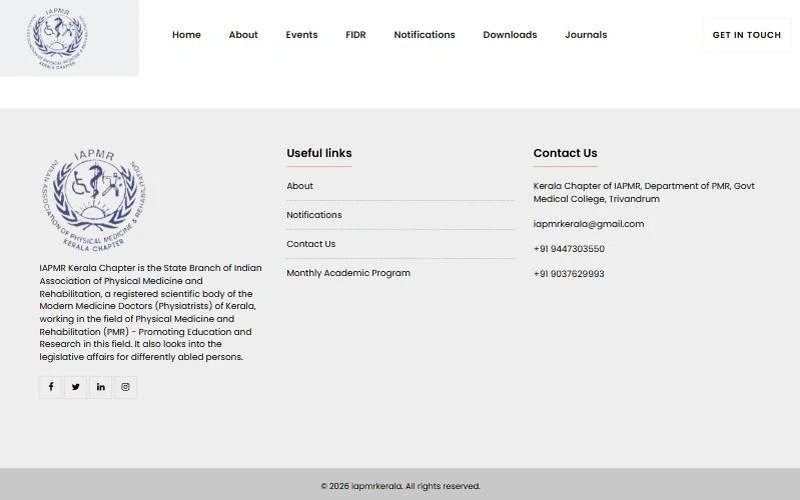Click the Useful links heading

319,153
